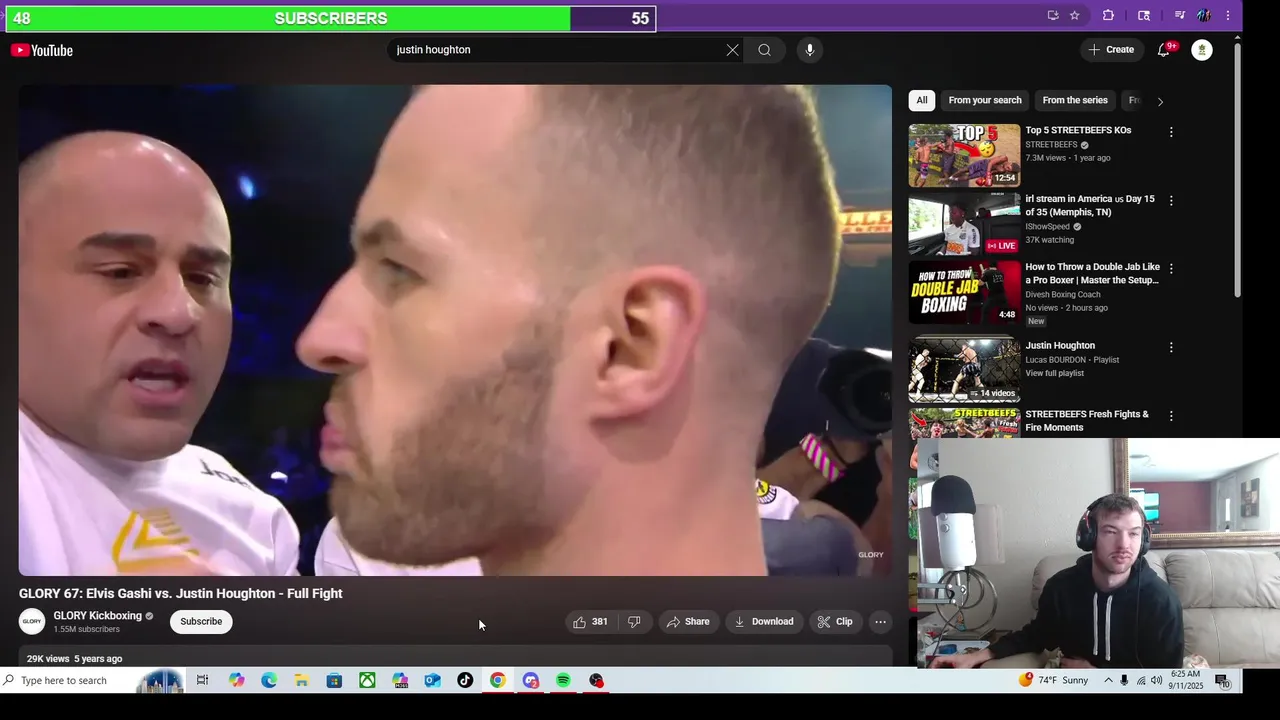
Task: Open Microsoft Store from the taskbar
Action: 334,681
